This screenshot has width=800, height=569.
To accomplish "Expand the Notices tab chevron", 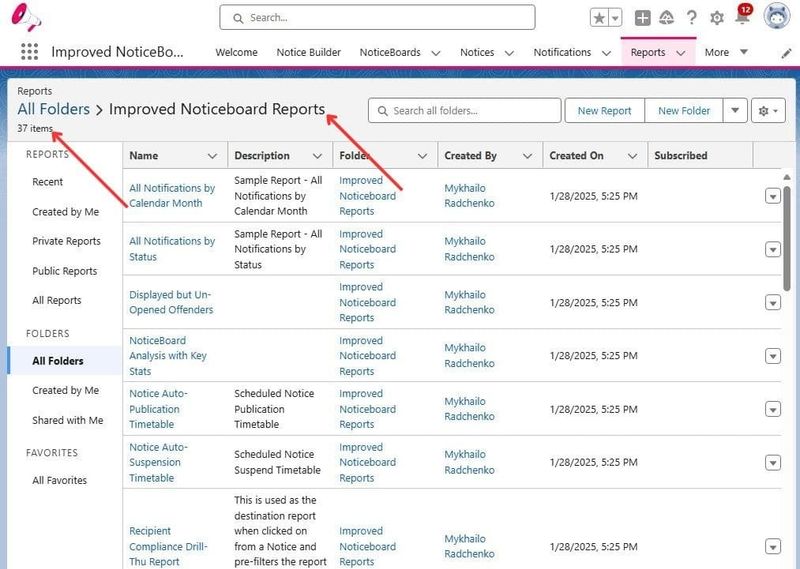I will (x=509, y=53).
